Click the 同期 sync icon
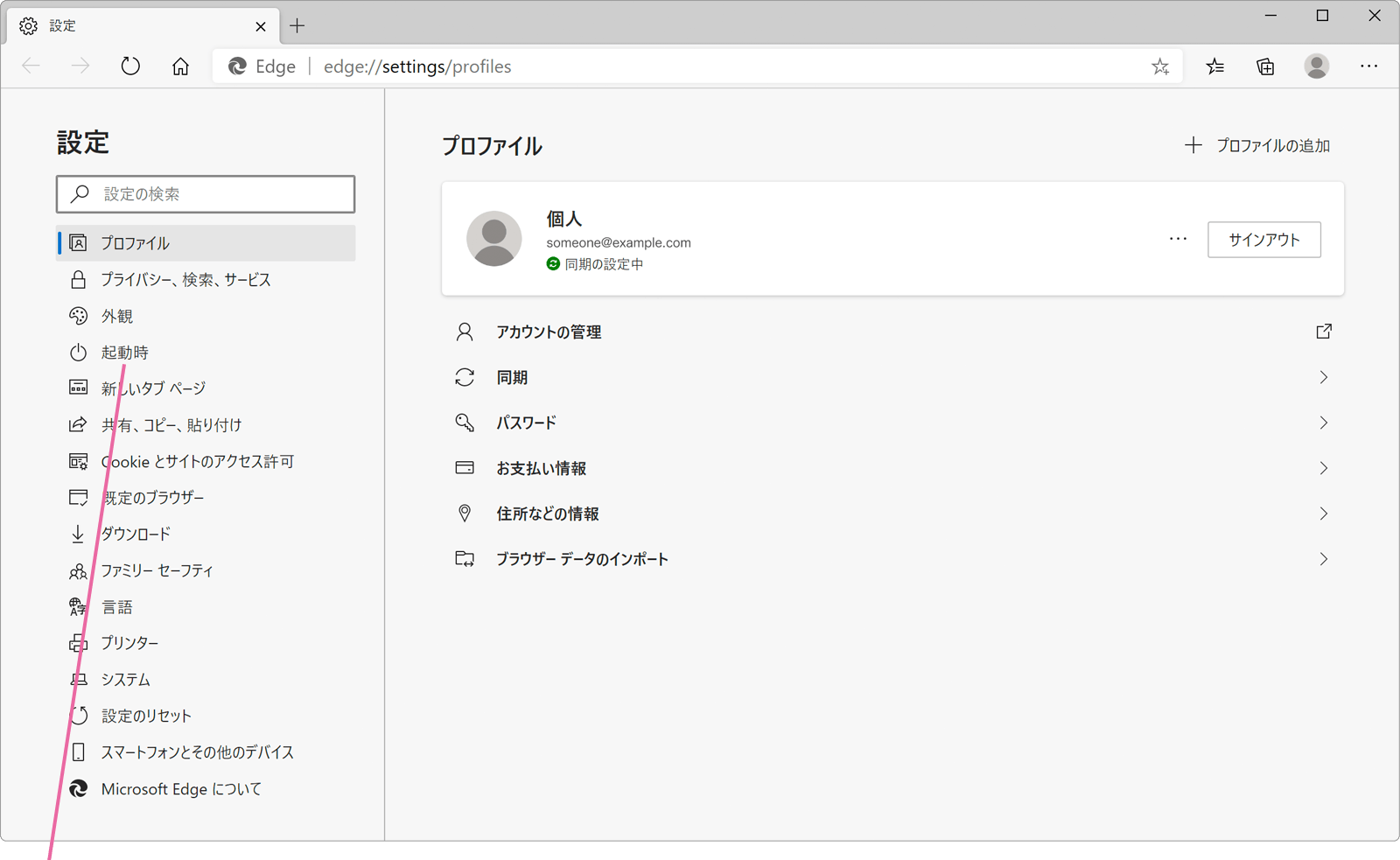 coord(465,377)
